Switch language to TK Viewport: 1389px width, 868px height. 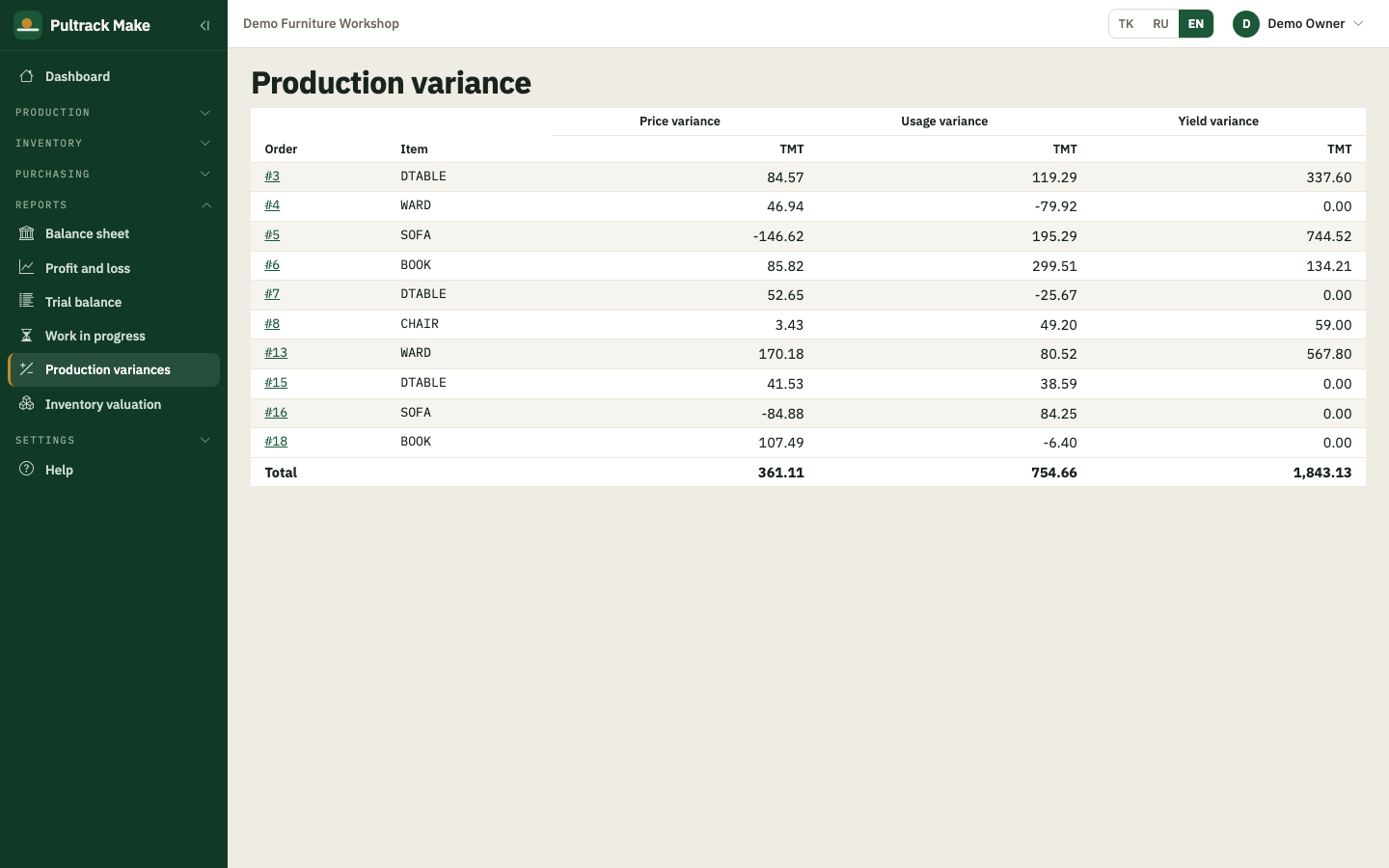click(1126, 24)
